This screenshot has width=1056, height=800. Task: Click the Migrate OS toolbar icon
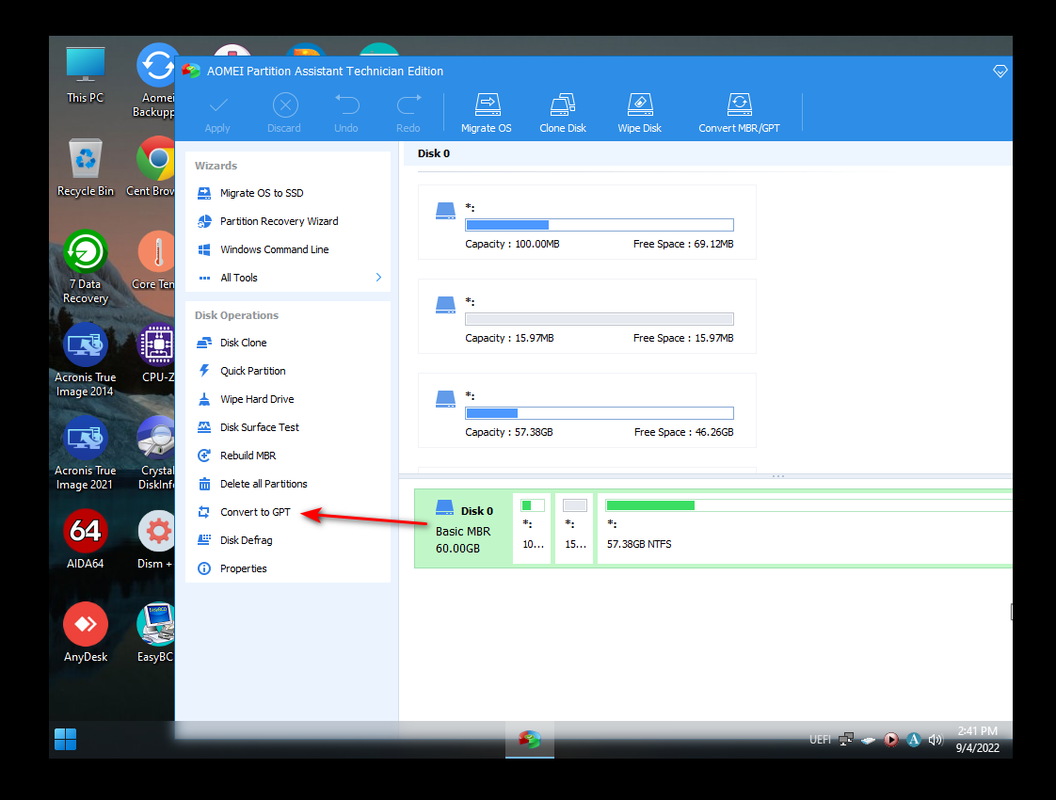coord(486,112)
